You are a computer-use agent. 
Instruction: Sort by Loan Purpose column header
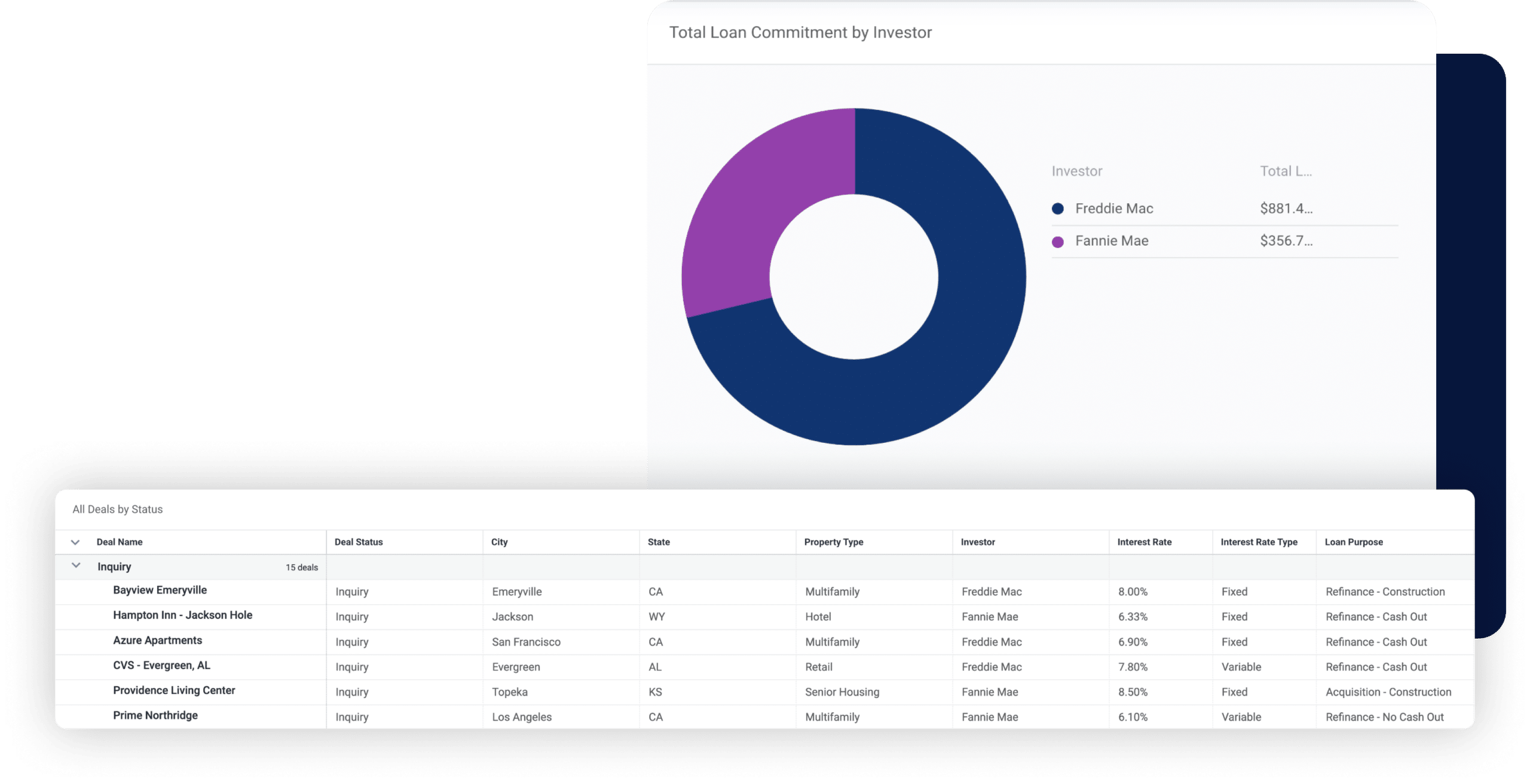(x=1354, y=542)
